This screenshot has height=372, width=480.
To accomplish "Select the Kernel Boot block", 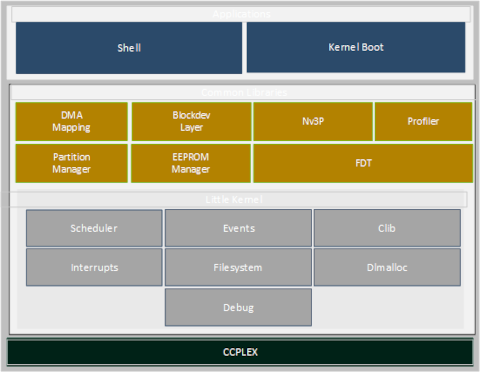I will 356,47.
